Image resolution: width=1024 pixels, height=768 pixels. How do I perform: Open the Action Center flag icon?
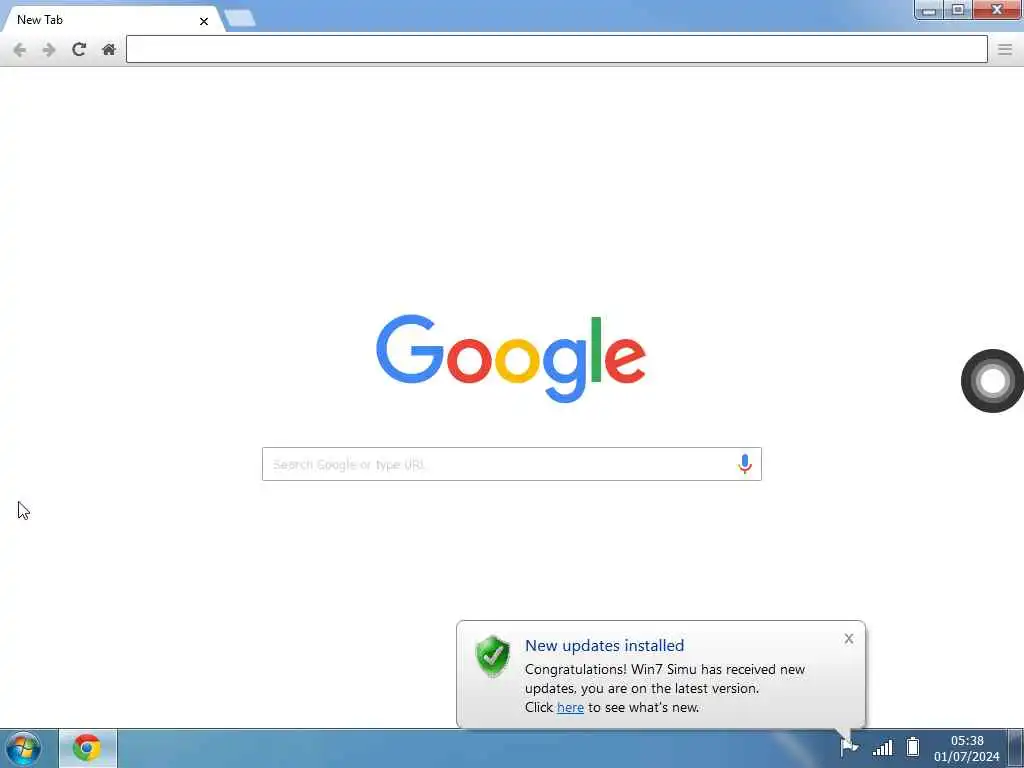pos(848,746)
